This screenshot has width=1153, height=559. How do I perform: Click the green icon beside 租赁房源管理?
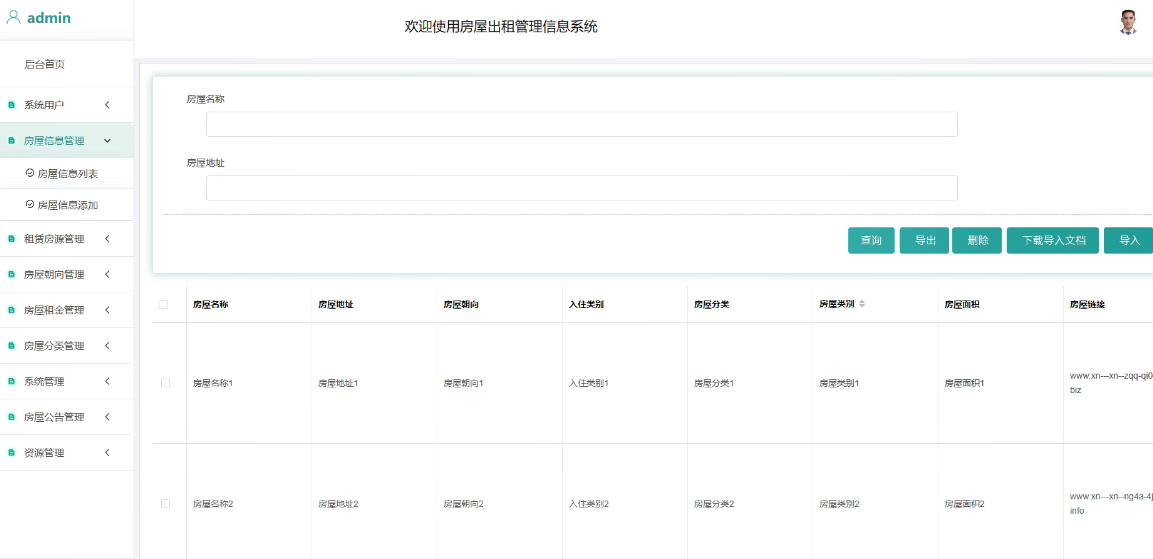click(x=11, y=239)
